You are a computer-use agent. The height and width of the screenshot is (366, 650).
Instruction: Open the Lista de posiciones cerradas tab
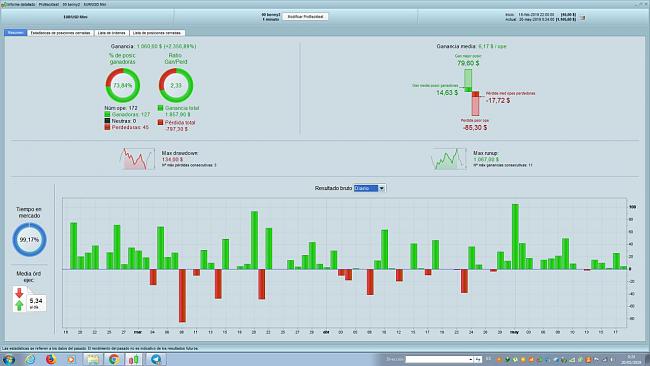(x=157, y=32)
